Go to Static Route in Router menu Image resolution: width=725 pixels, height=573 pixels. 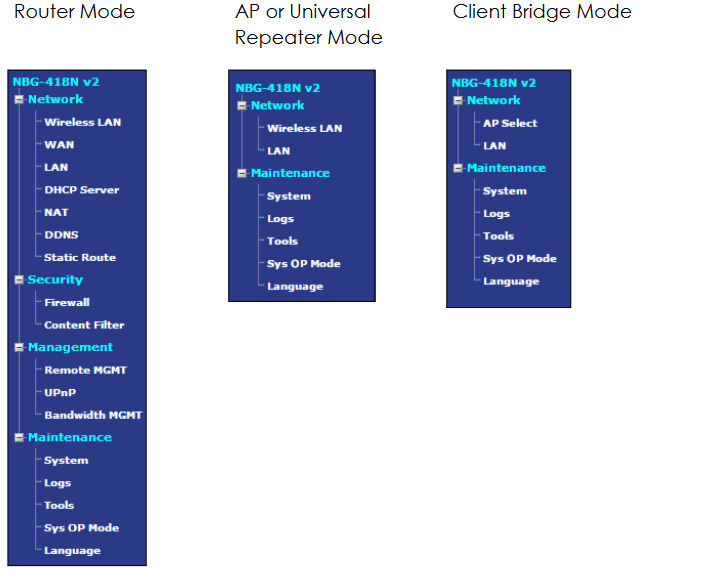pyautogui.click(x=80, y=257)
